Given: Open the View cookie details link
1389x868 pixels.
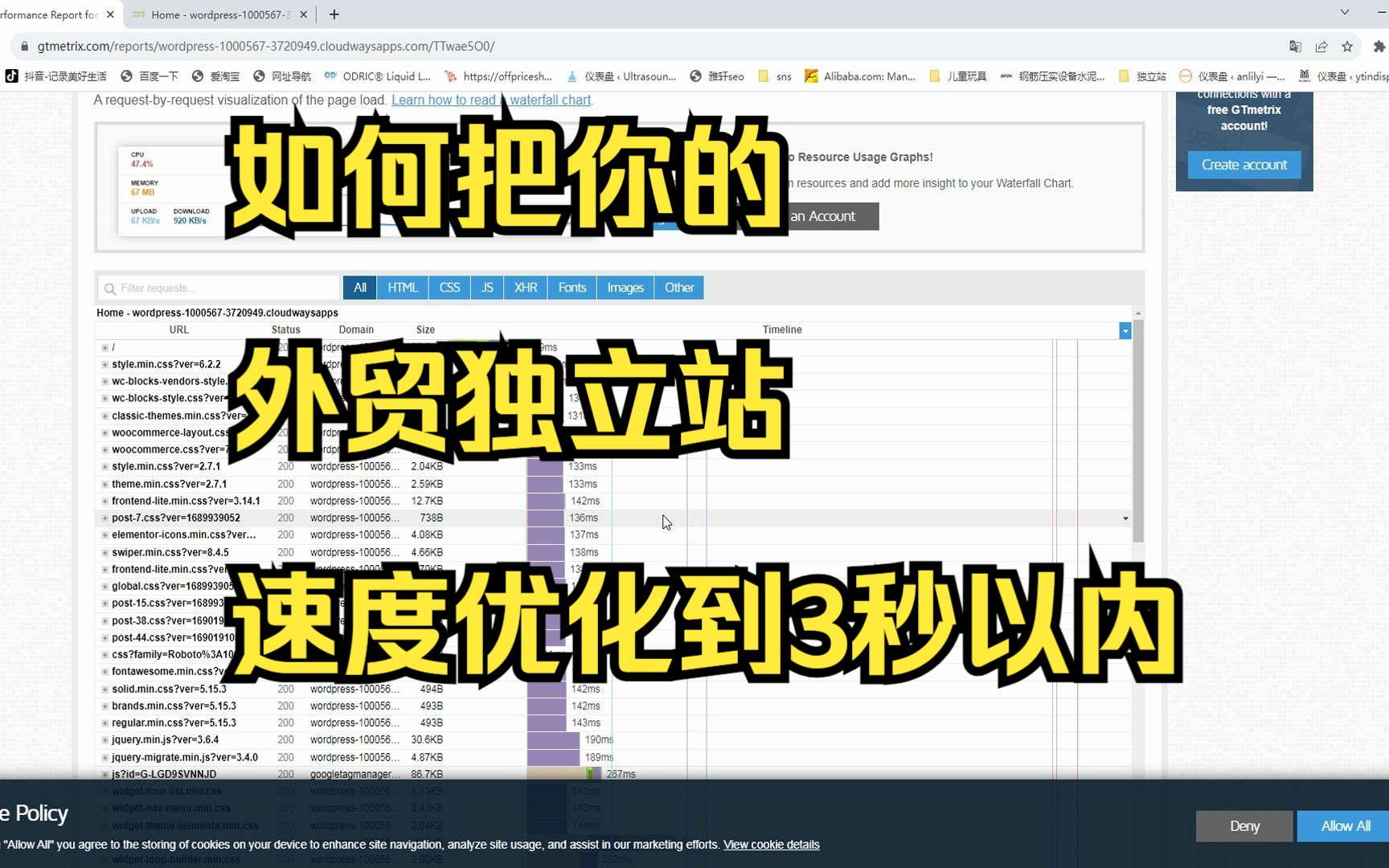Looking at the screenshot, I should point(772,845).
